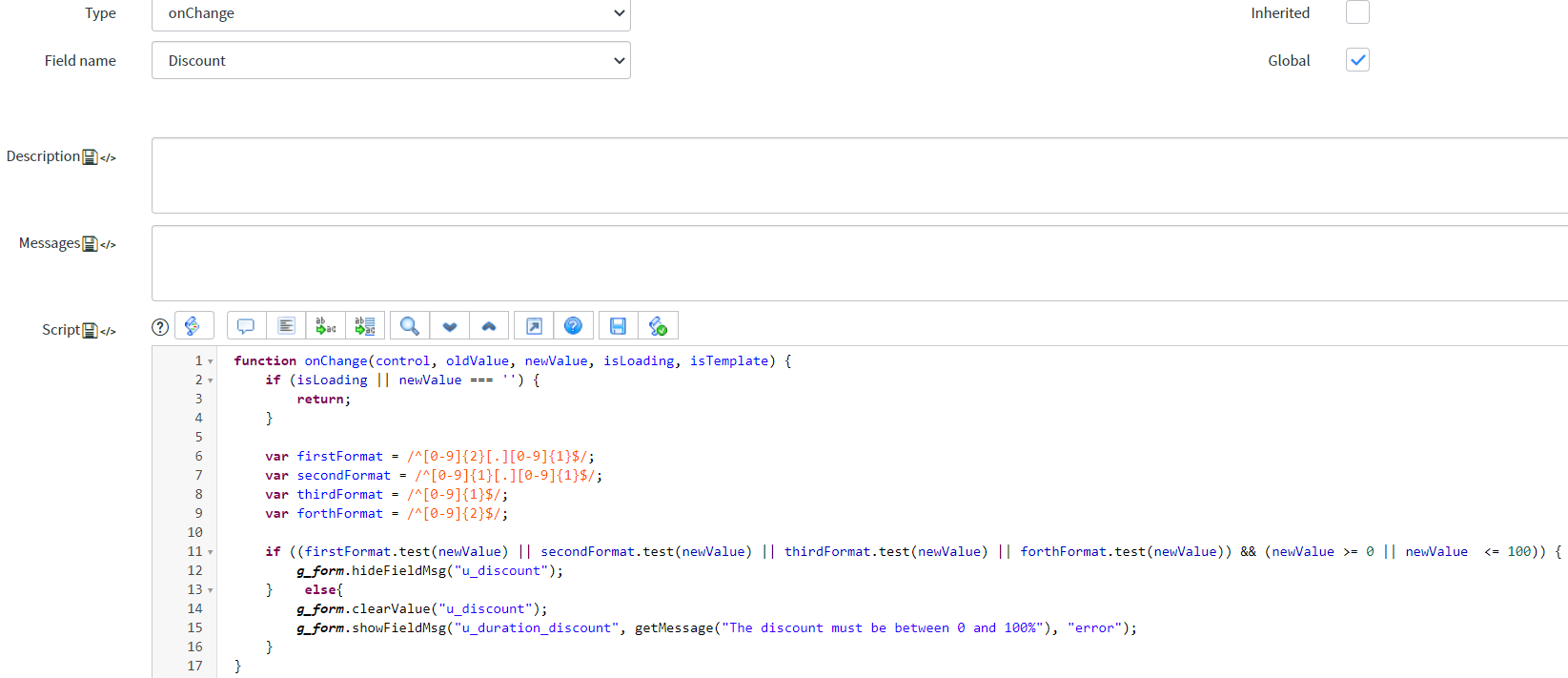
Task: Uncheck the Global checkbox
Action: [x=1357, y=60]
